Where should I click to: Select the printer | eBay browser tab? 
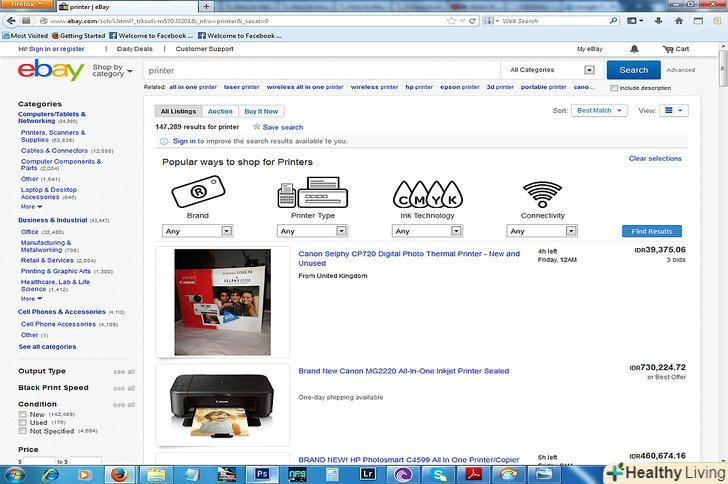tap(126, 7)
